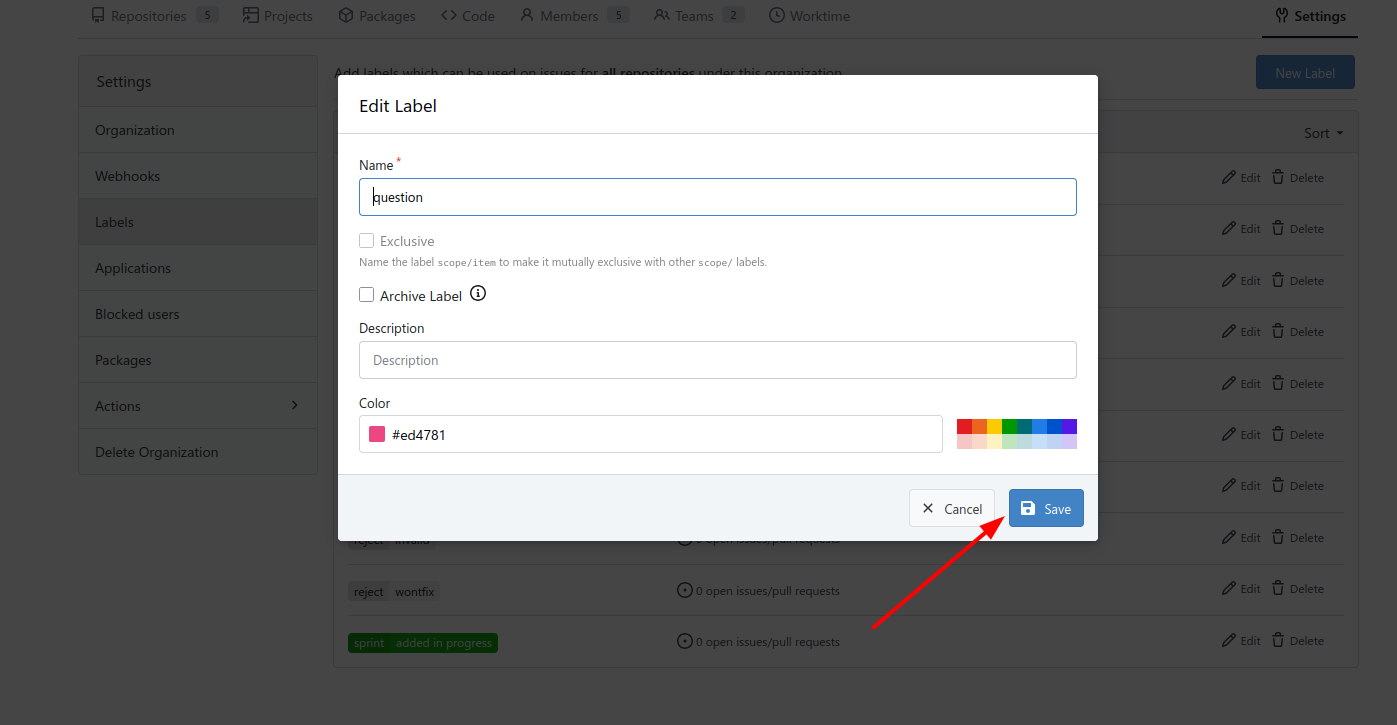Click the Members person icon
The width and height of the screenshot is (1397, 725).
pos(527,16)
